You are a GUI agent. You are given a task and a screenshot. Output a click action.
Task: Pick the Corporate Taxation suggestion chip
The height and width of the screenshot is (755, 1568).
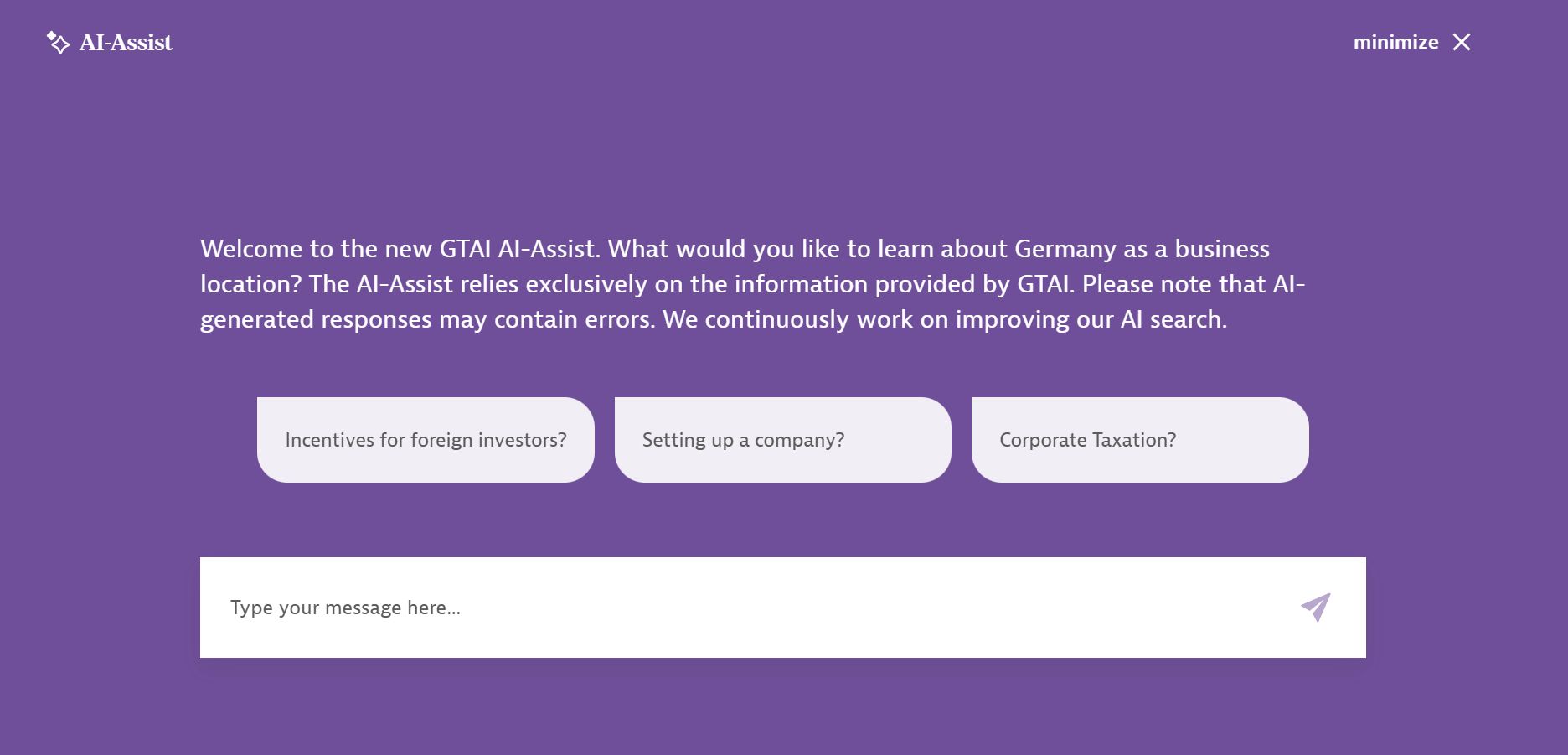coord(1140,440)
